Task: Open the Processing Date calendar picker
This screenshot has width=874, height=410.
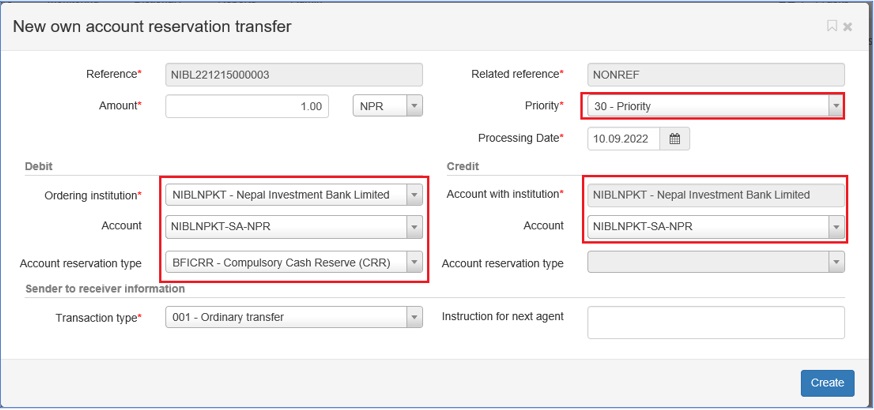Action: (x=674, y=139)
